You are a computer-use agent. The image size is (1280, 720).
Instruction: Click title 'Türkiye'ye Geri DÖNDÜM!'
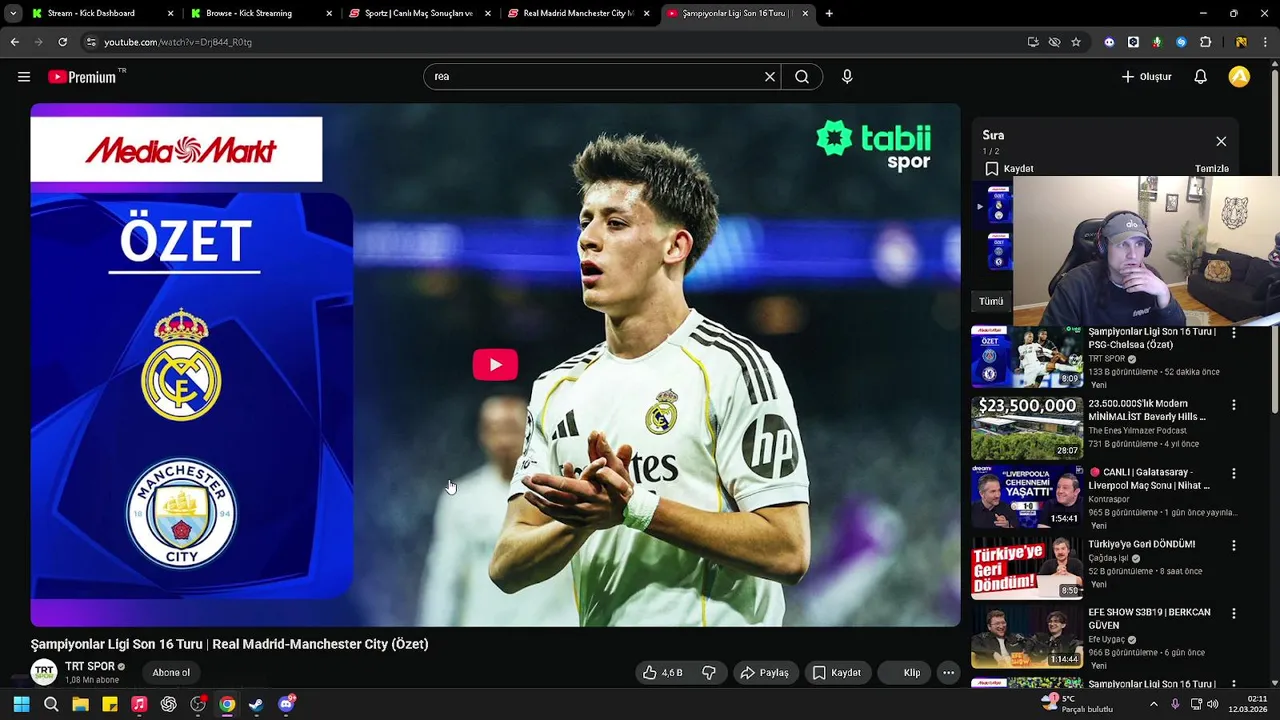1142,545
